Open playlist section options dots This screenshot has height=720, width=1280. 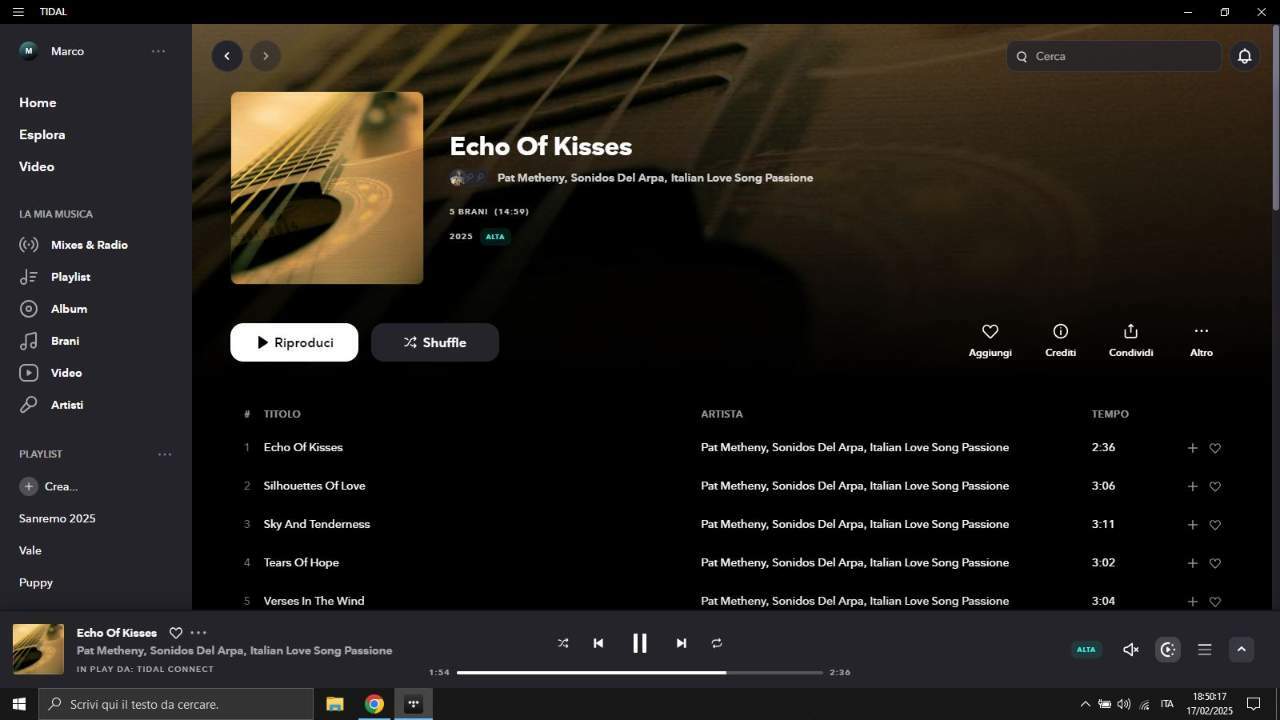pyautogui.click(x=165, y=454)
